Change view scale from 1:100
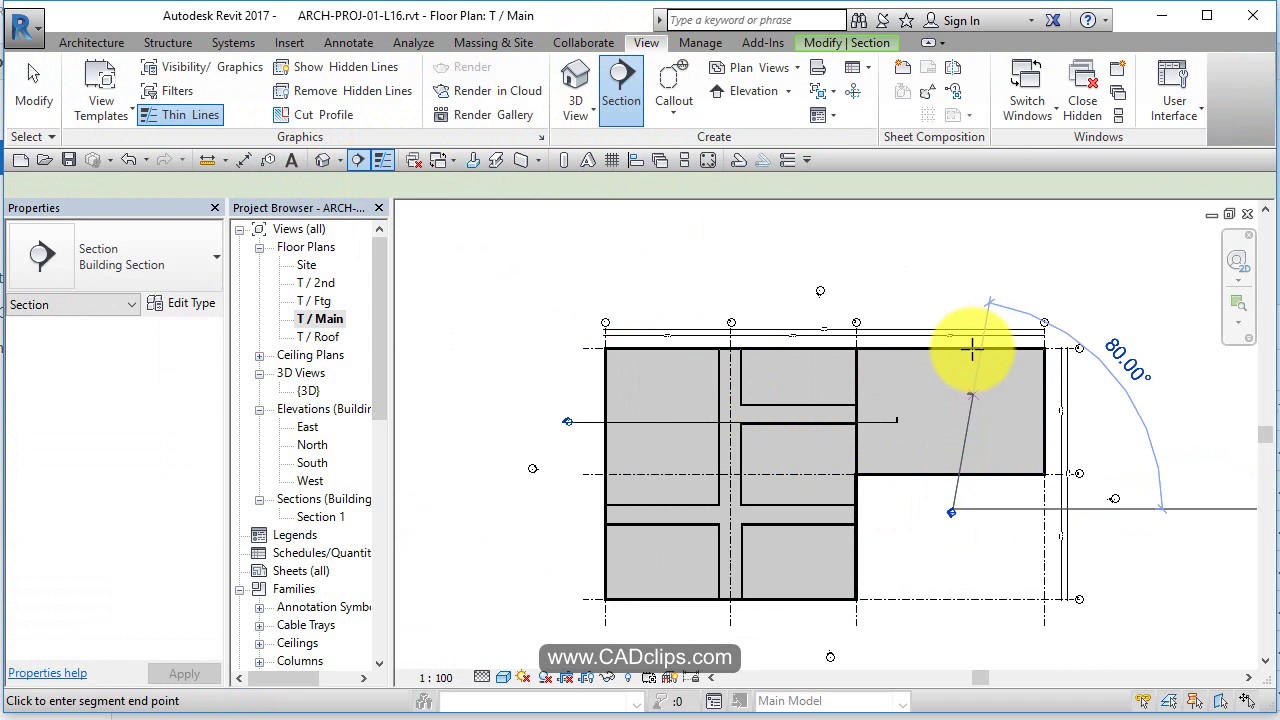 click(x=435, y=677)
